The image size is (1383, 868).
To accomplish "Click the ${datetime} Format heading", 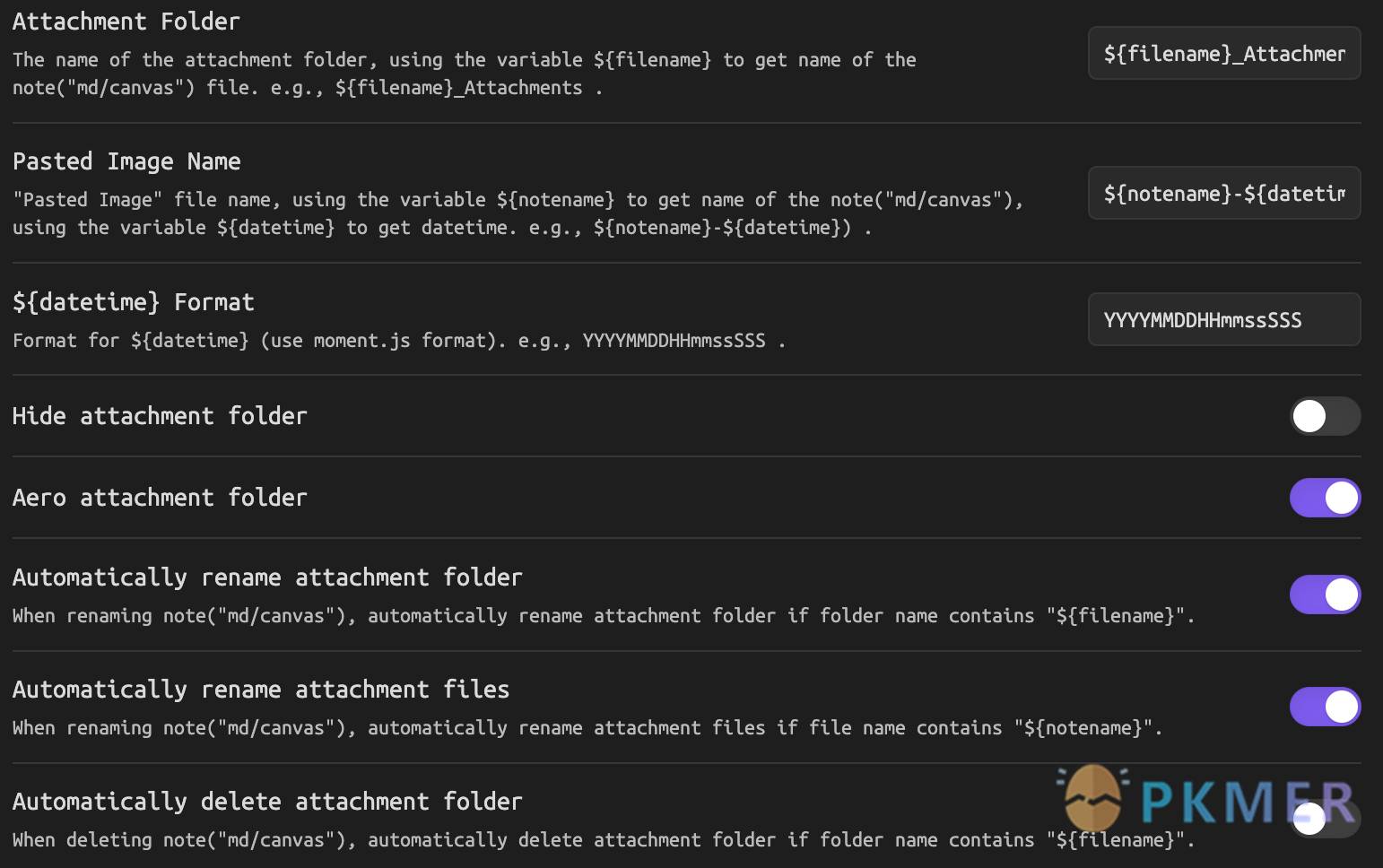I will click(x=133, y=302).
